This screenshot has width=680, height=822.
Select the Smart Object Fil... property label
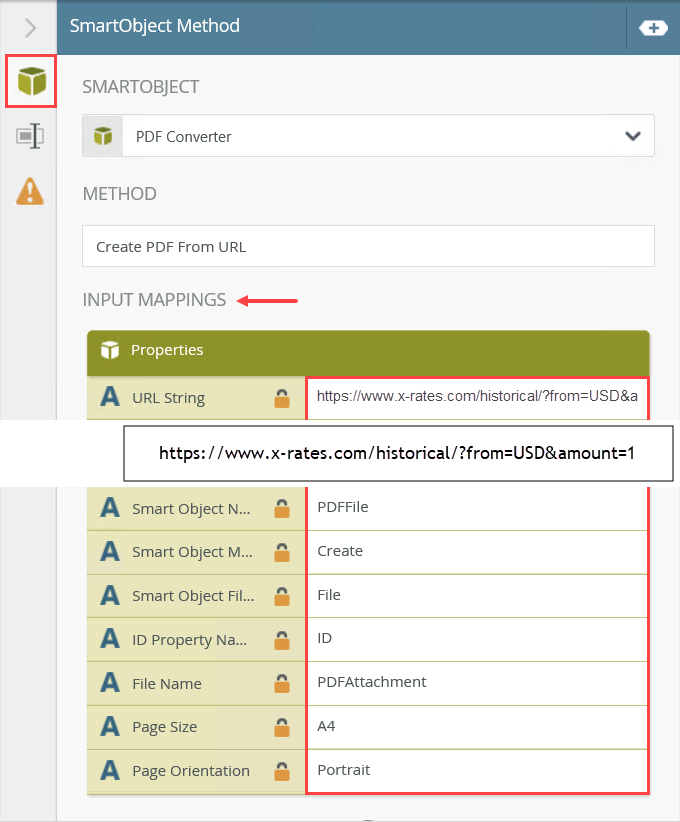click(193, 596)
